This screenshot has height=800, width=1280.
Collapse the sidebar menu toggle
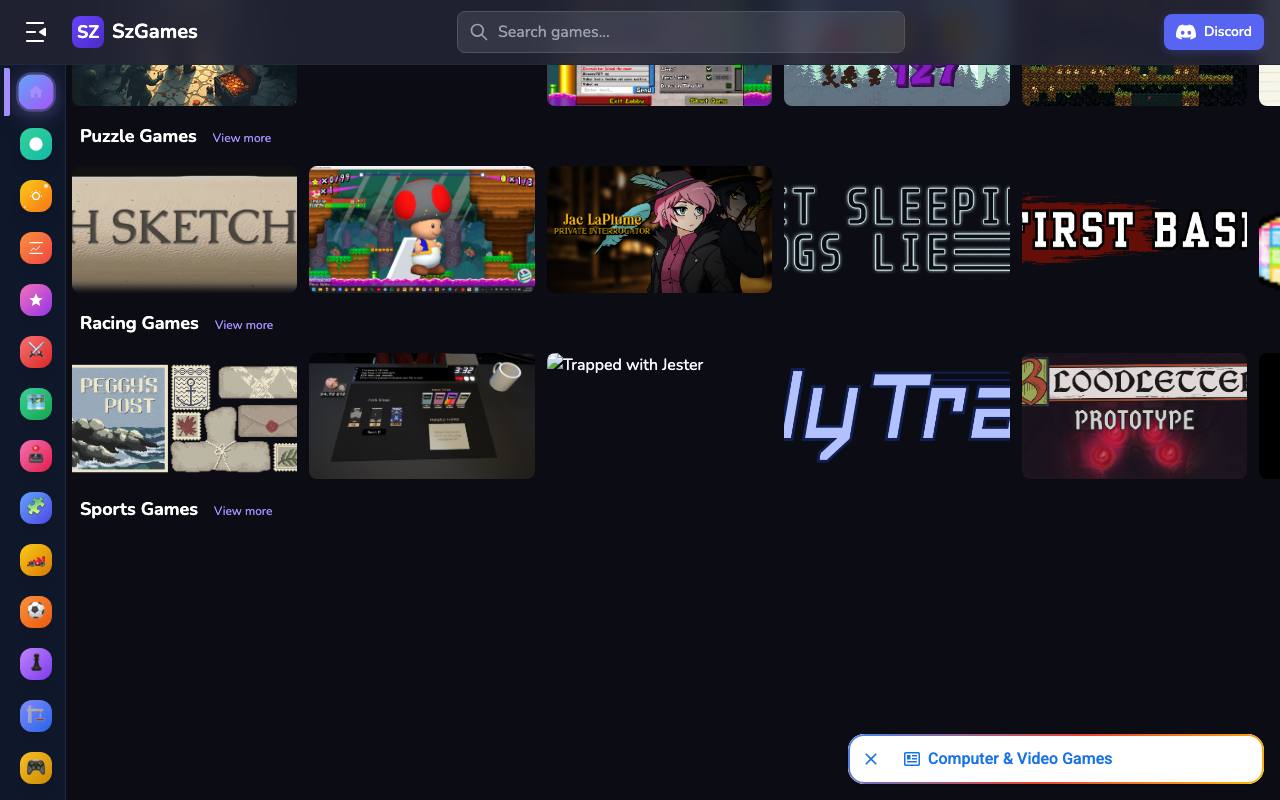36,32
